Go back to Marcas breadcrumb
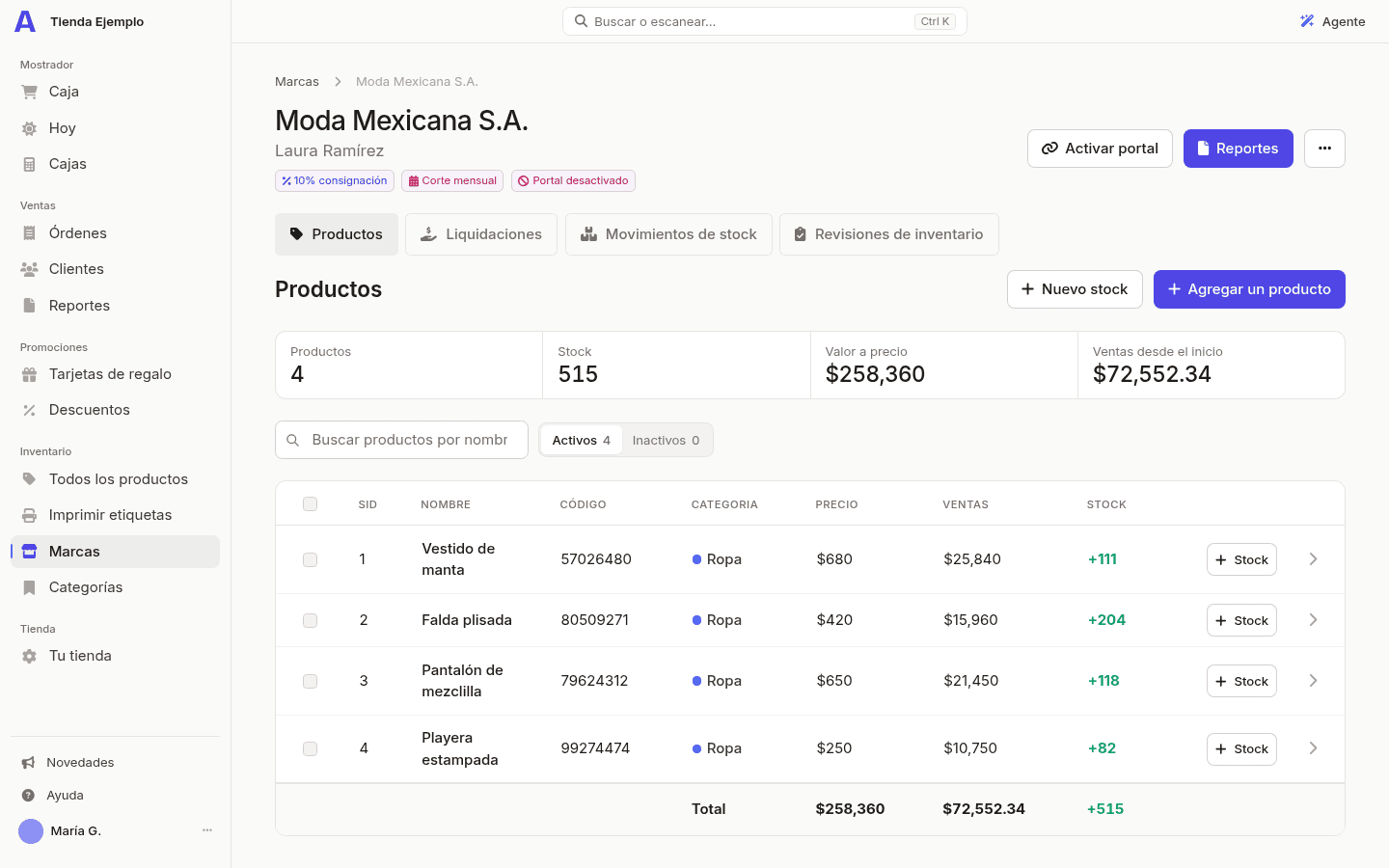The width and height of the screenshot is (1389, 868). tap(297, 82)
